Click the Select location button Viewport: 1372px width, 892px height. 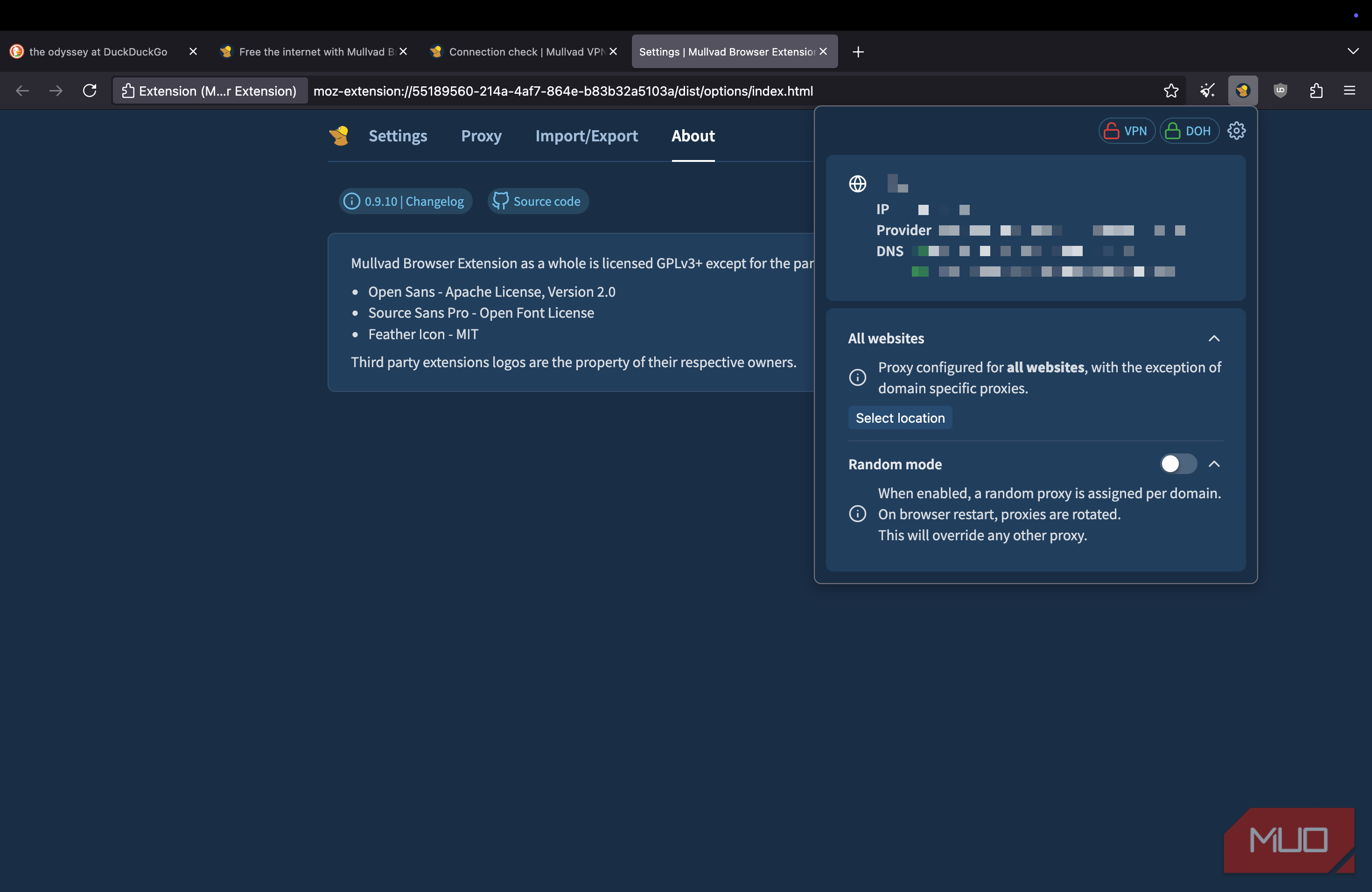[900, 418]
